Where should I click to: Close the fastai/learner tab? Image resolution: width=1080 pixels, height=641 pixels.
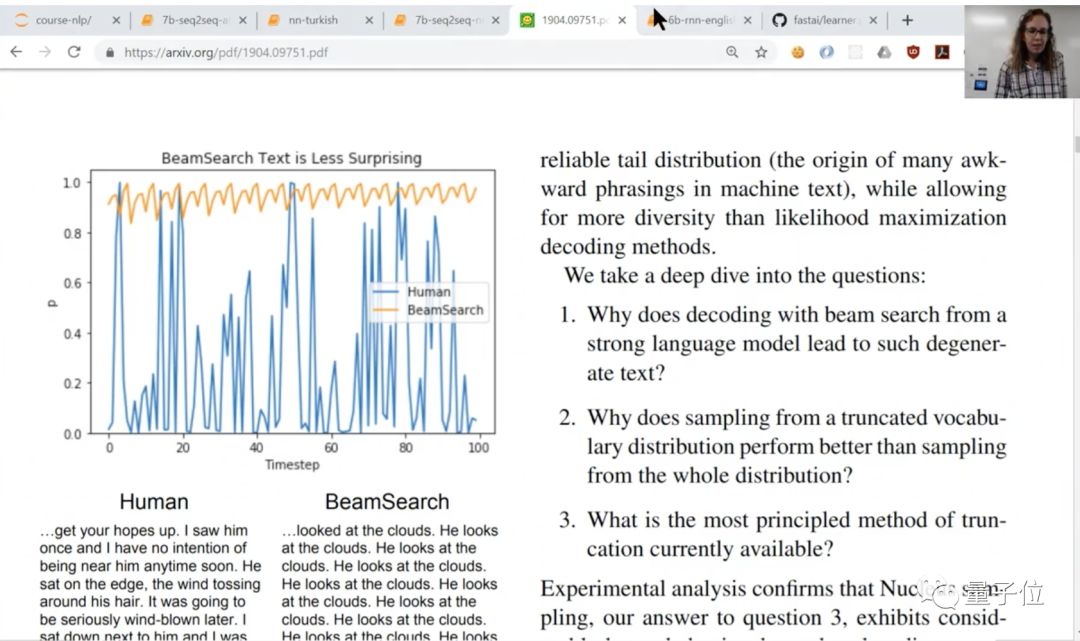coord(873,21)
